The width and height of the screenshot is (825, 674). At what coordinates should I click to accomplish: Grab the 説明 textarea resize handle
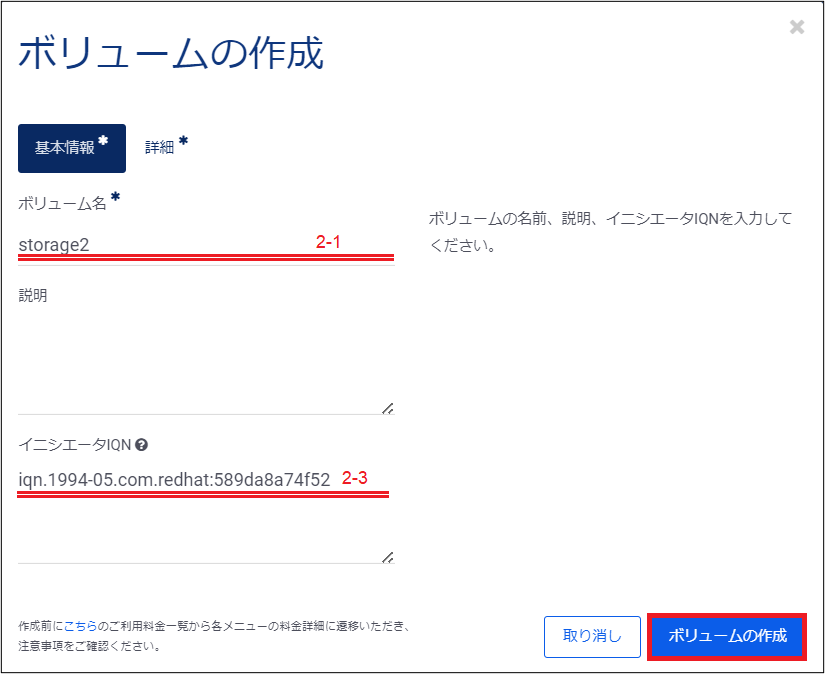(388, 408)
